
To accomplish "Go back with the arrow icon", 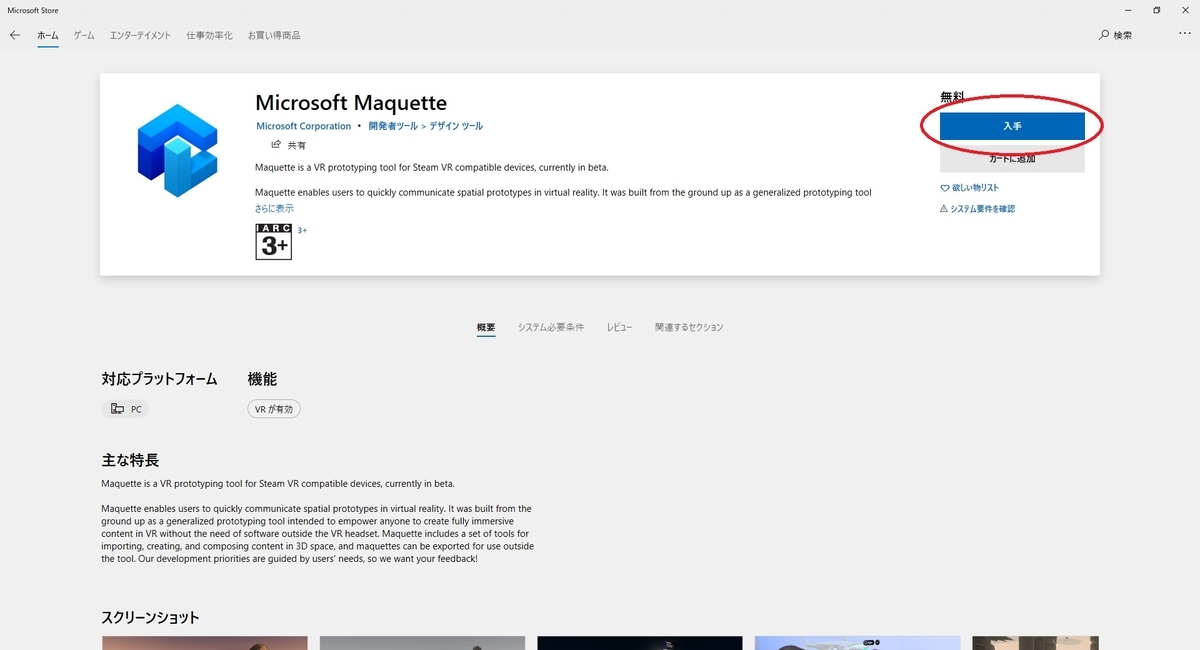I will 15,35.
